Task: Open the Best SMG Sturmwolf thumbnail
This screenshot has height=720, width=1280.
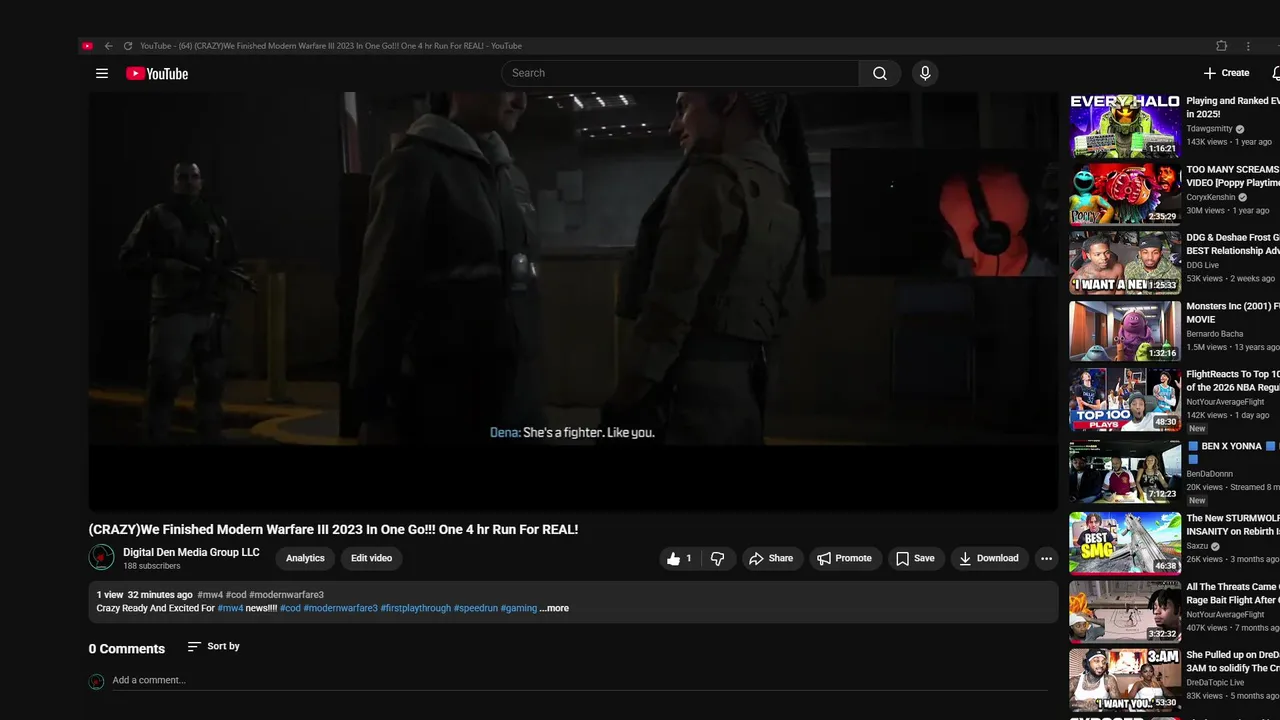Action: click(1125, 543)
